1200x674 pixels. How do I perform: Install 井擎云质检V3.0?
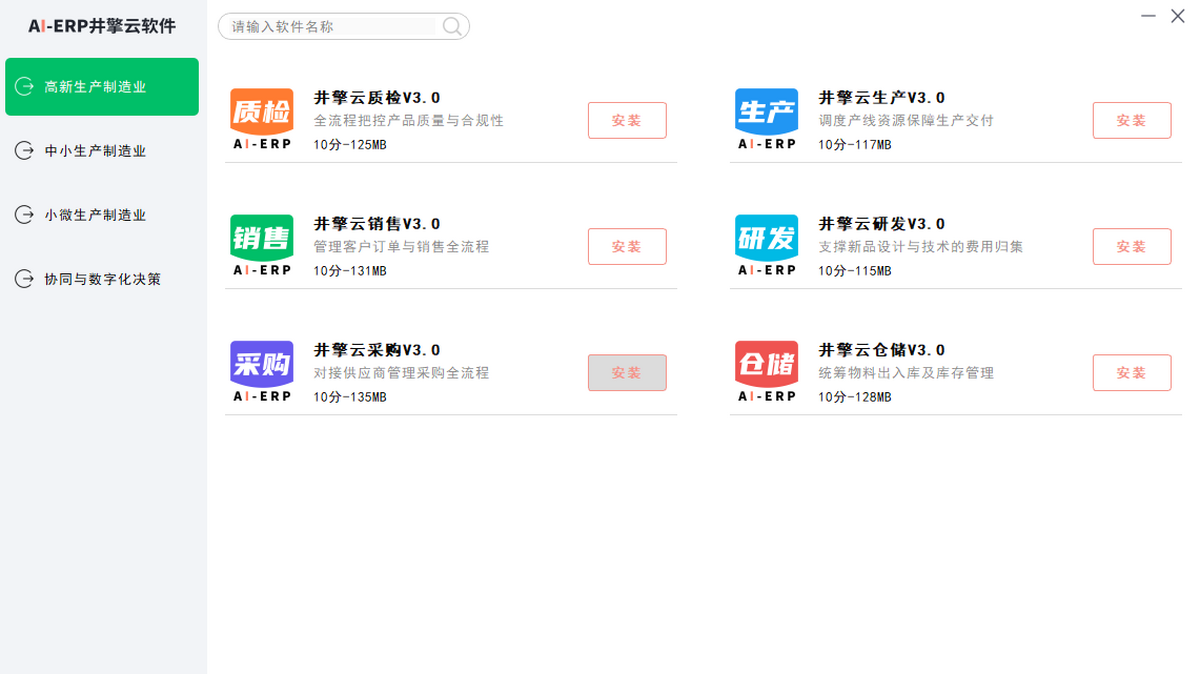(x=627, y=120)
